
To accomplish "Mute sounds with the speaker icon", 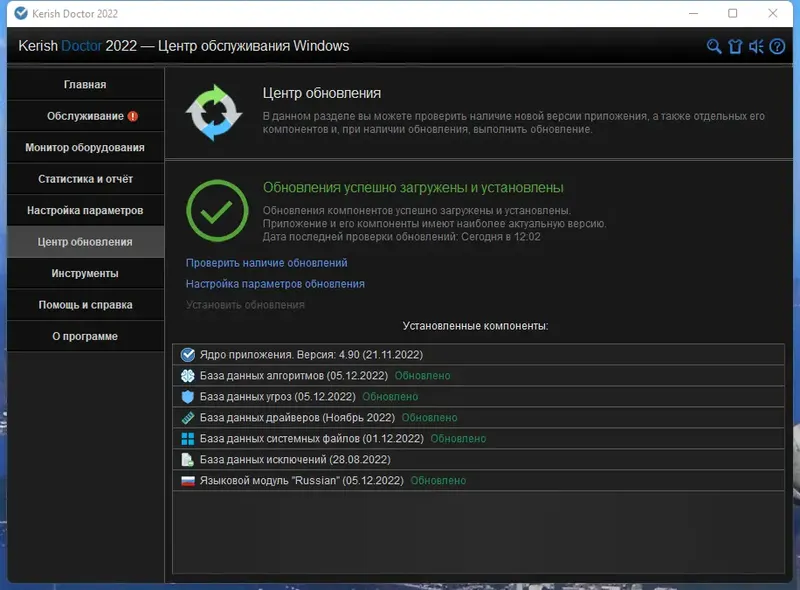I will (757, 46).
